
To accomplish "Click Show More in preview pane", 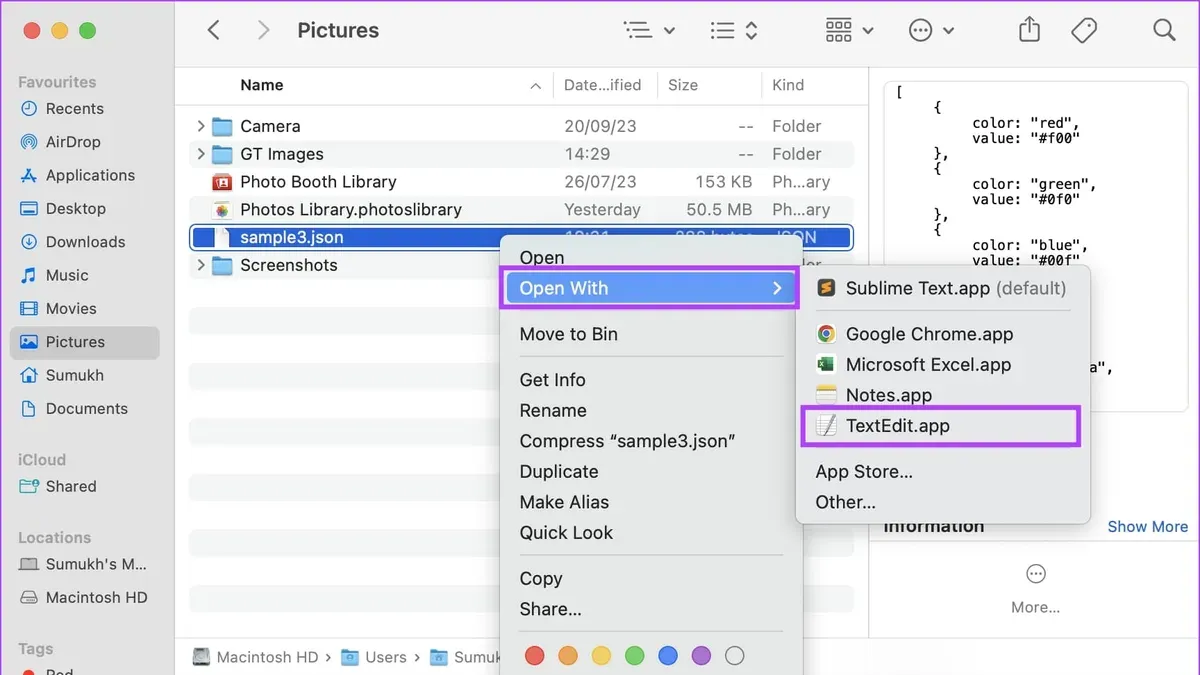I will [x=1148, y=527].
